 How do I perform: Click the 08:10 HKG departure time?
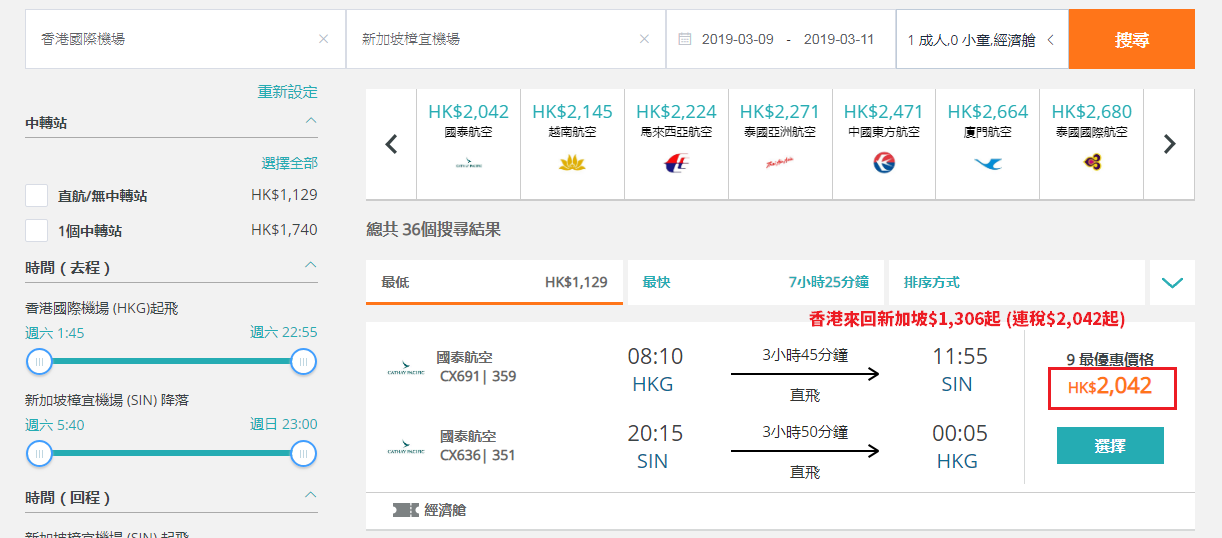point(655,356)
